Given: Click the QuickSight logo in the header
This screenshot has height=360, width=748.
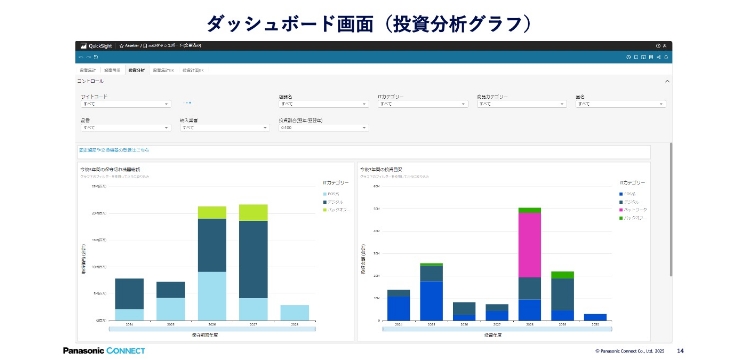Looking at the screenshot, I should (95, 46).
